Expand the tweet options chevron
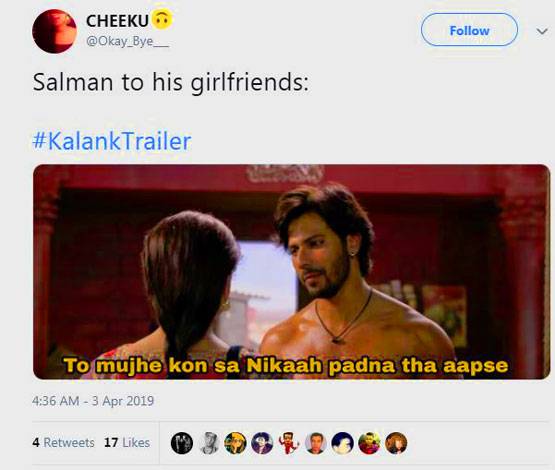 coord(542,31)
